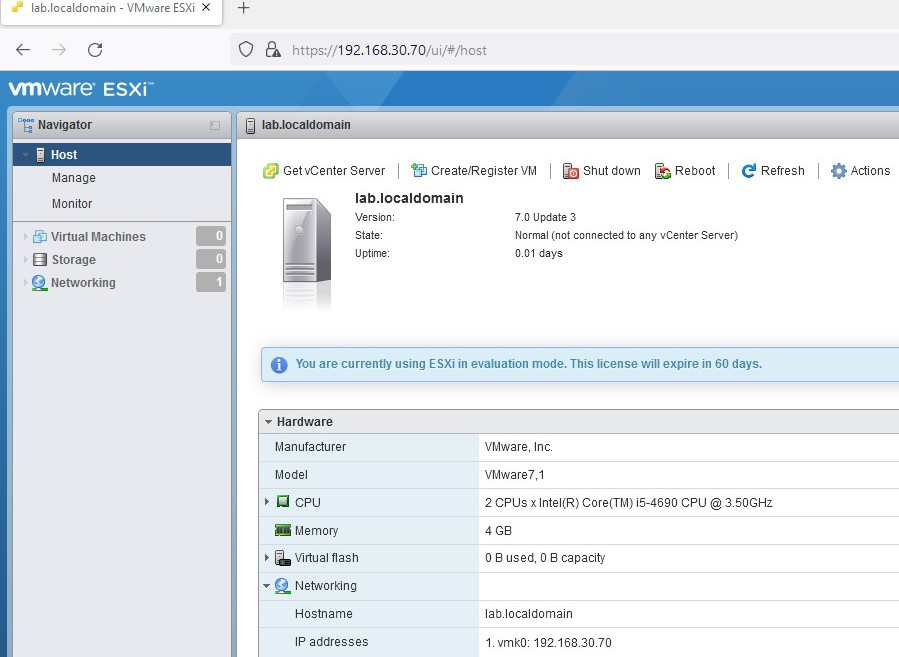Expand the Virtual Machines tree node

point(25,236)
